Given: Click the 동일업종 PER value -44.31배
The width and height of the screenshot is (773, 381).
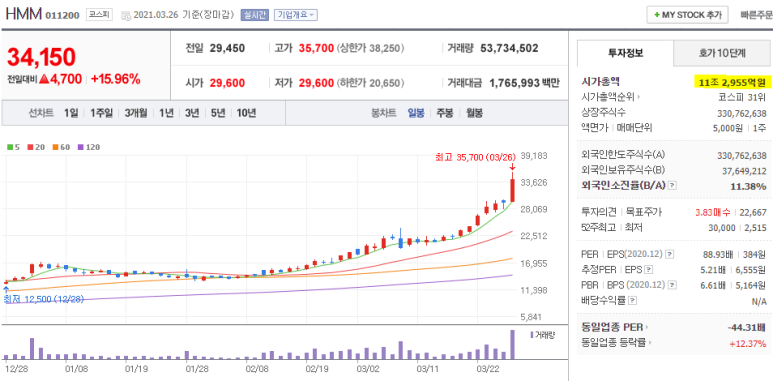Looking at the screenshot, I should (x=746, y=327).
